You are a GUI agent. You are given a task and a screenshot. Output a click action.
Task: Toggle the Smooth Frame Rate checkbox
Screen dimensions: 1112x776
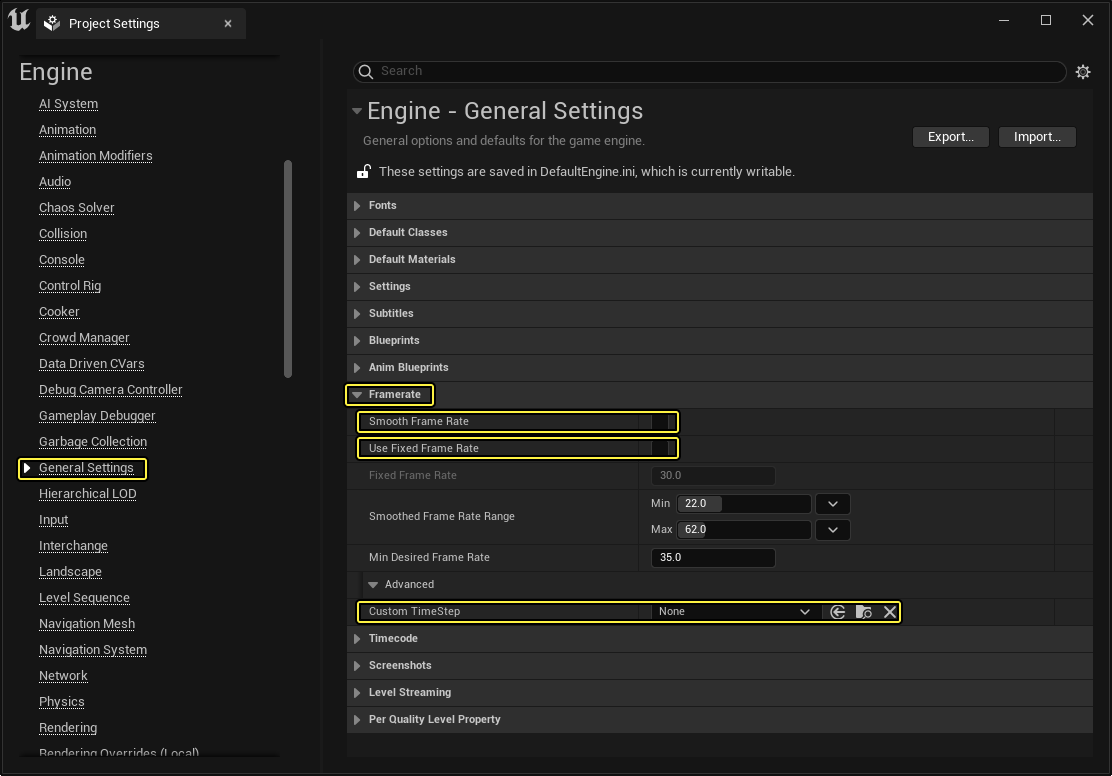pyautogui.click(x=659, y=422)
